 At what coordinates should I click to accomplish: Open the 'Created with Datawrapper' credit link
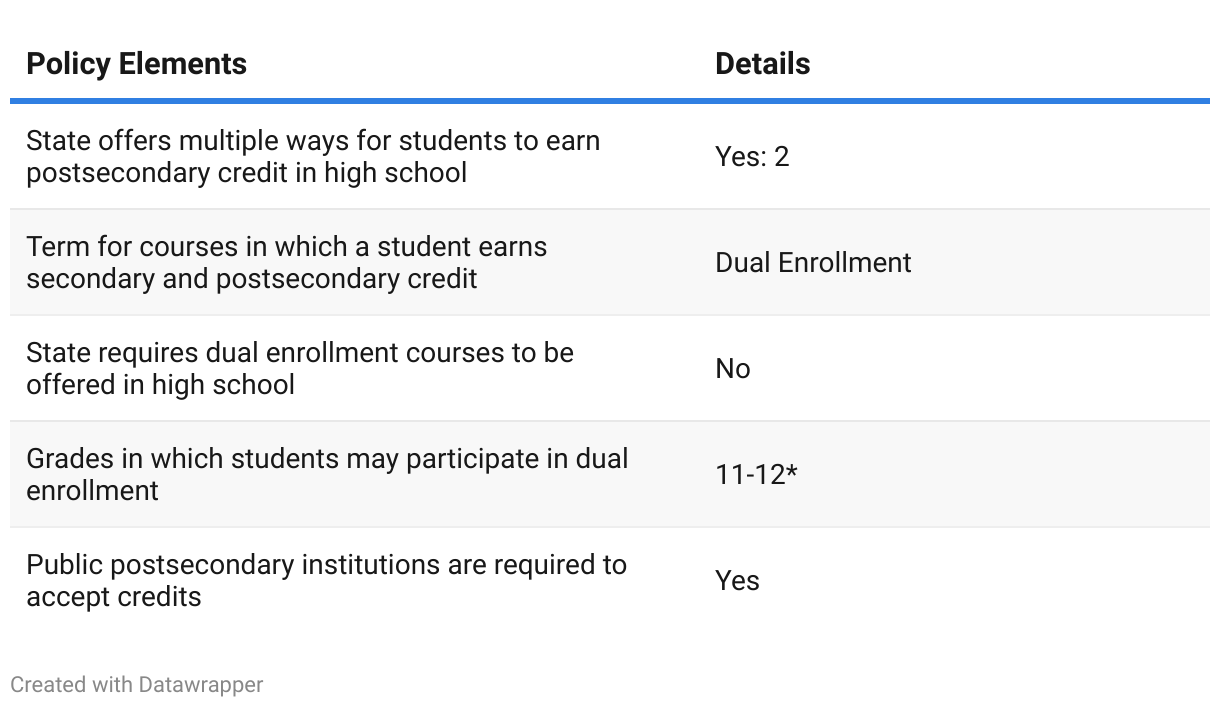click(137, 685)
